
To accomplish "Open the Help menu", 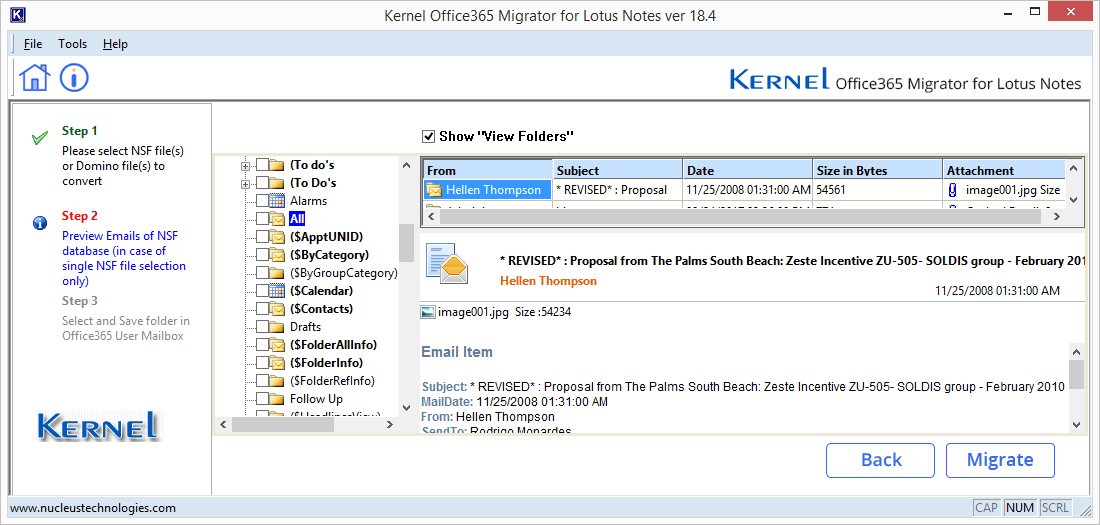I will [115, 44].
